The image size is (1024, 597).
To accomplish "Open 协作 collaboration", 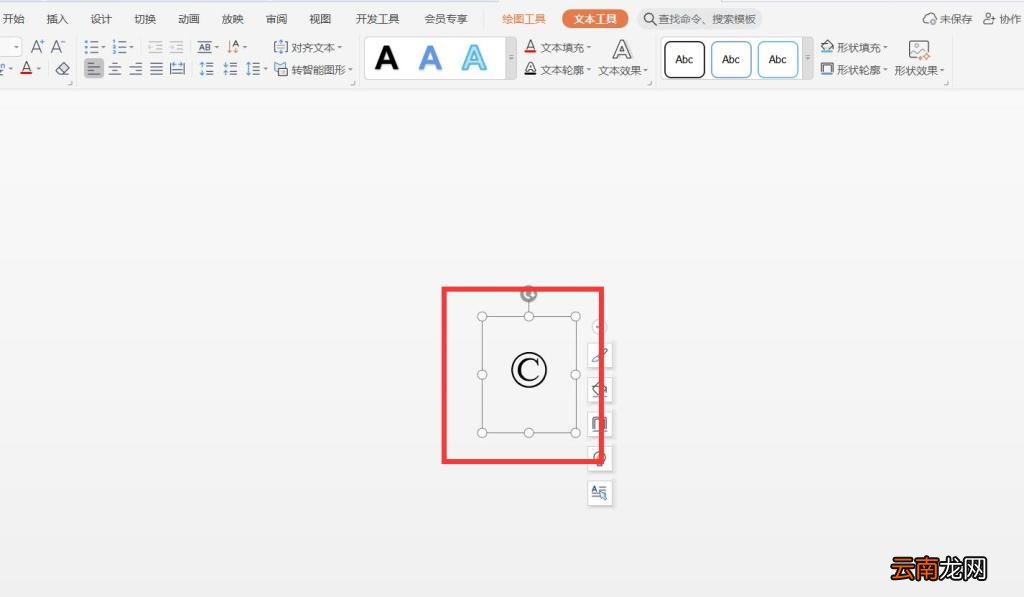I will pyautogui.click(x=1002, y=19).
